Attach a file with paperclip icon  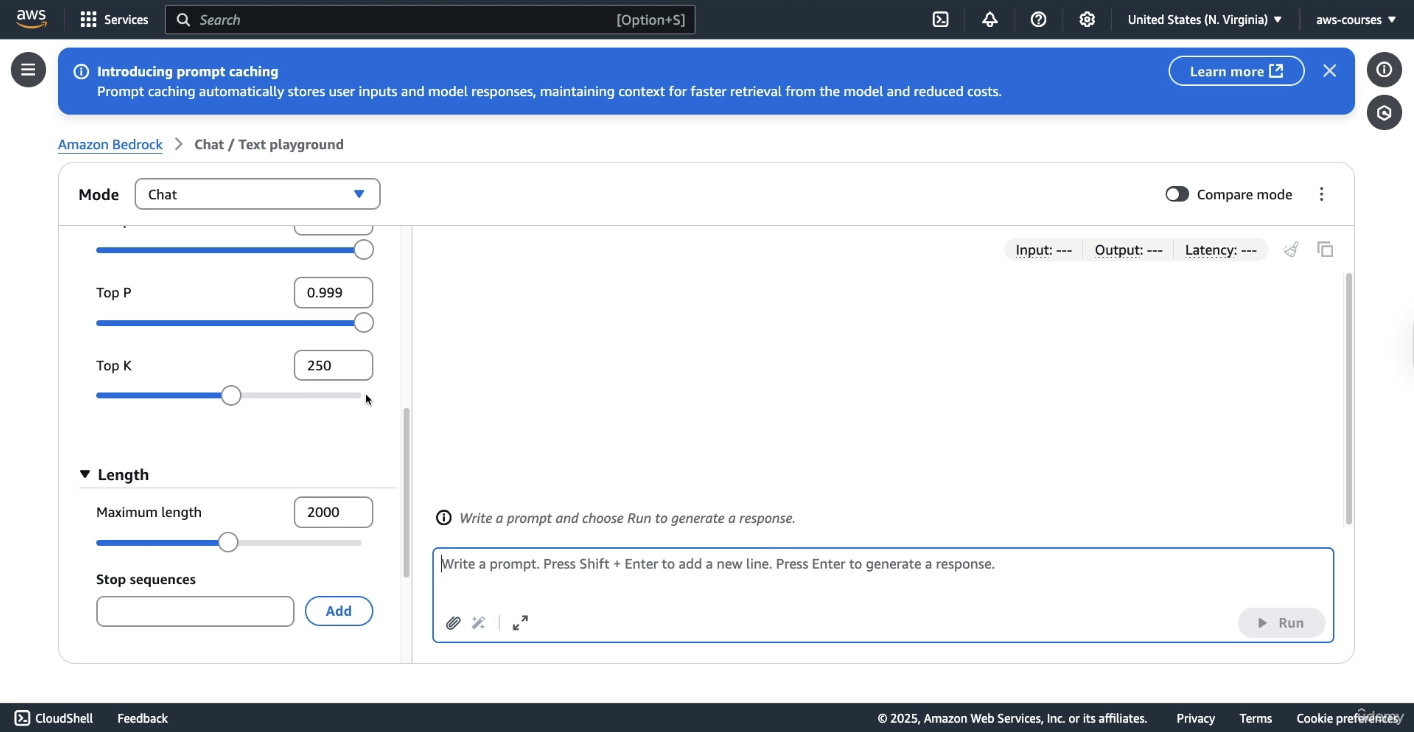[x=453, y=623]
